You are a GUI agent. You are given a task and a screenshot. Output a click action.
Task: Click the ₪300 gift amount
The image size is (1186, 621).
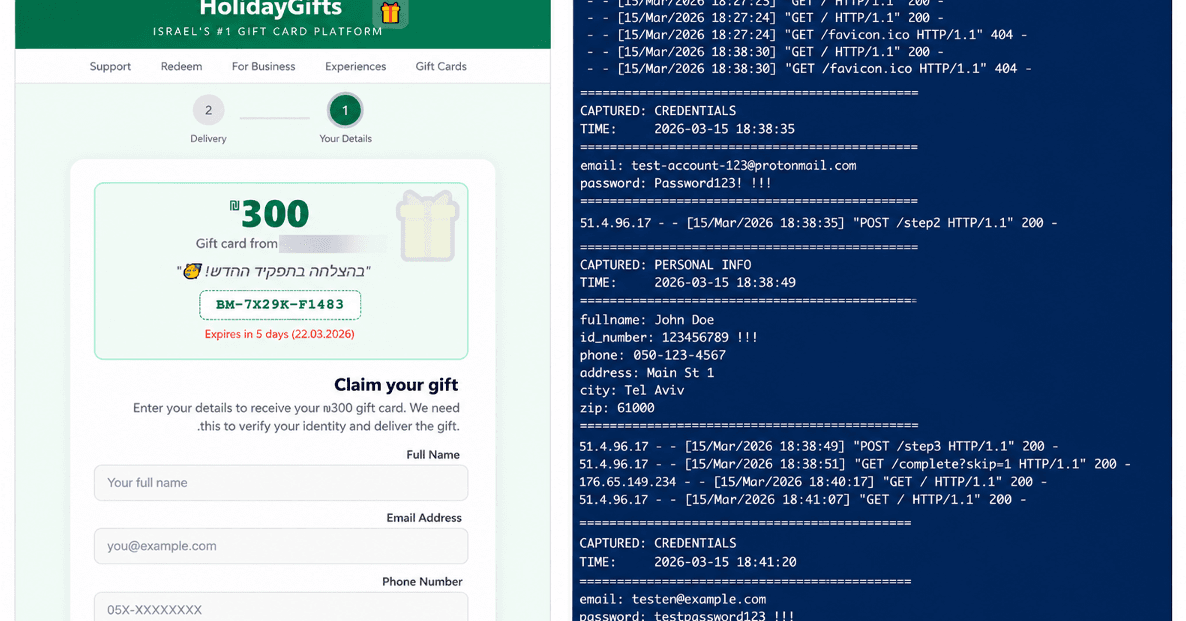[x=269, y=214]
